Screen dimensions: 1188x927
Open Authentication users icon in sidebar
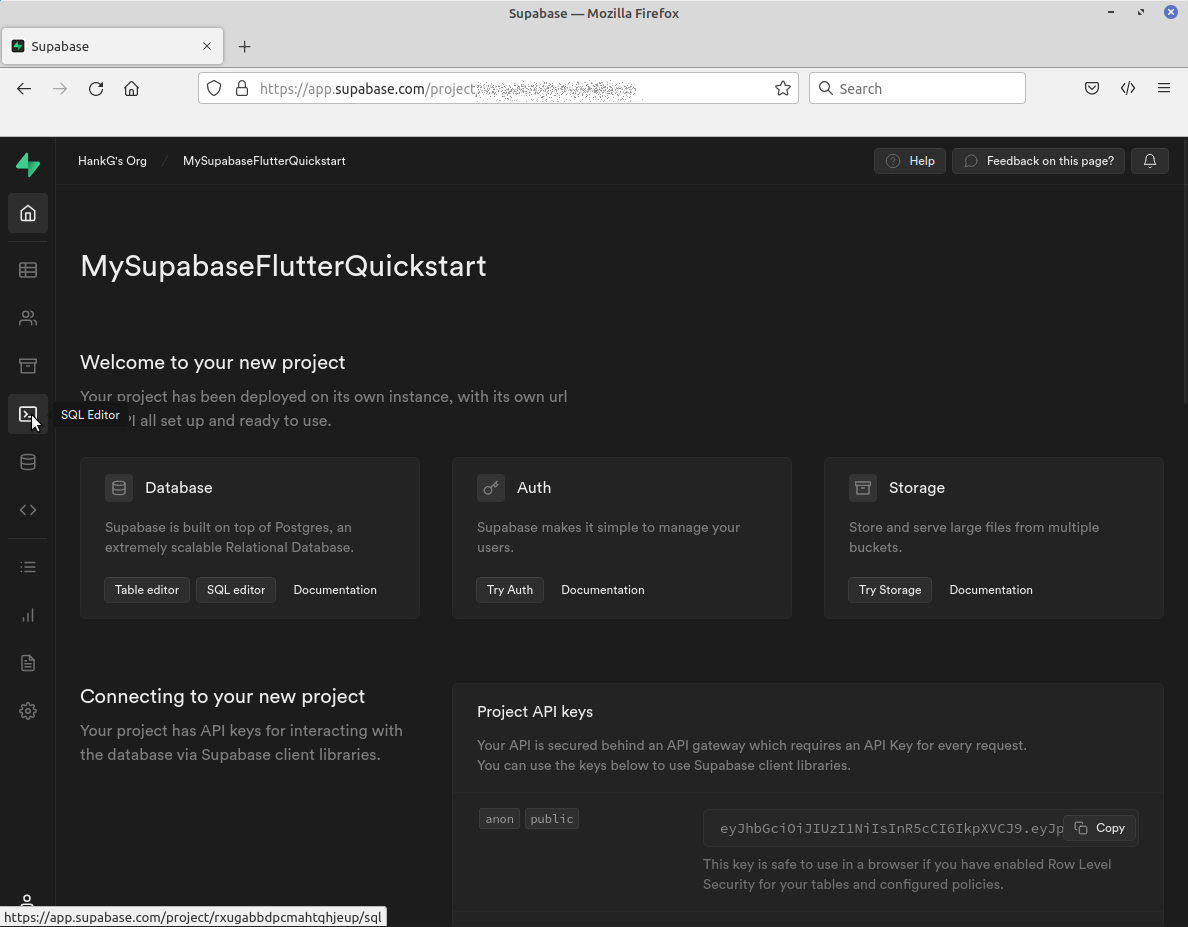tap(28, 318)
